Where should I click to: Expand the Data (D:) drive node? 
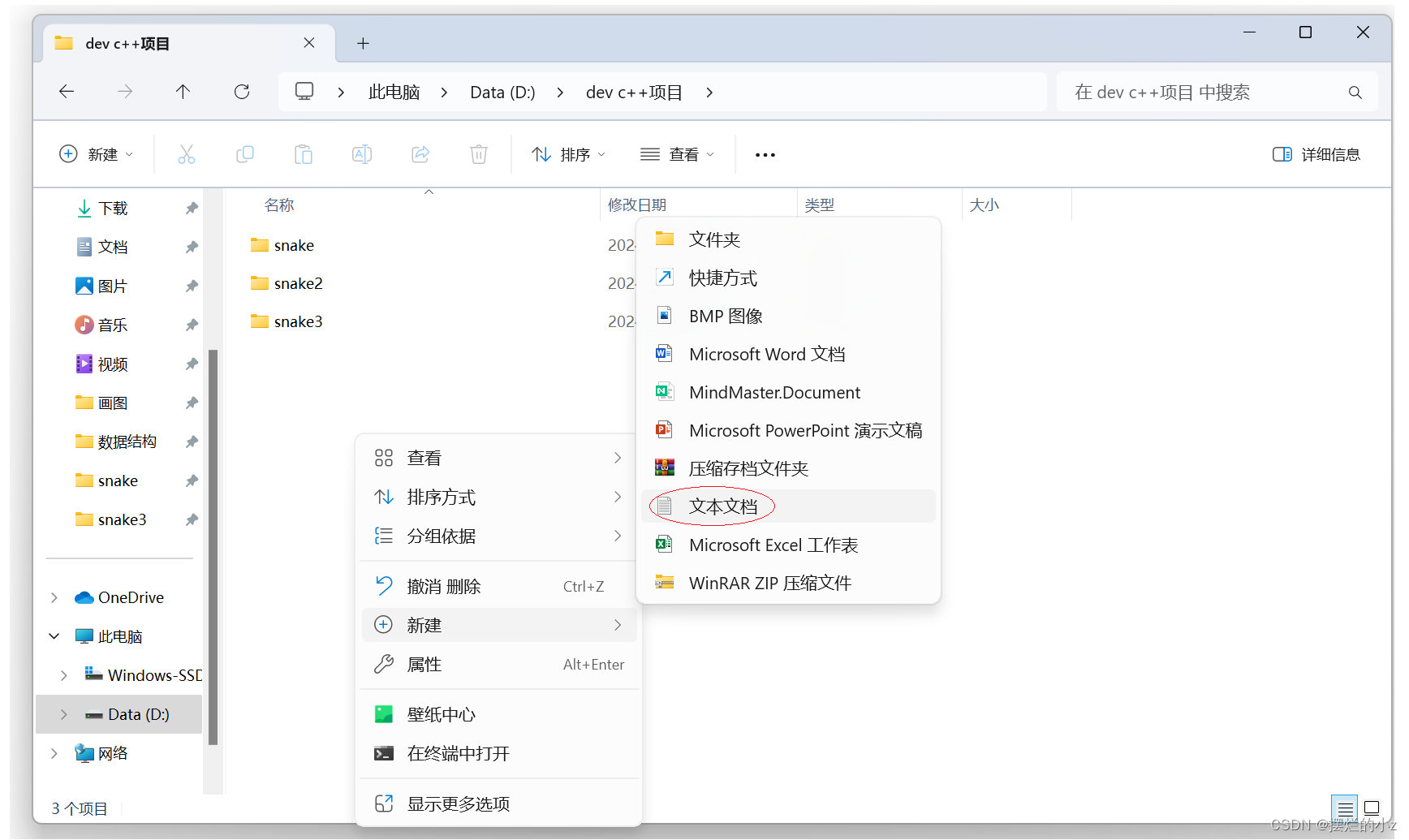[x=64, y=714]
